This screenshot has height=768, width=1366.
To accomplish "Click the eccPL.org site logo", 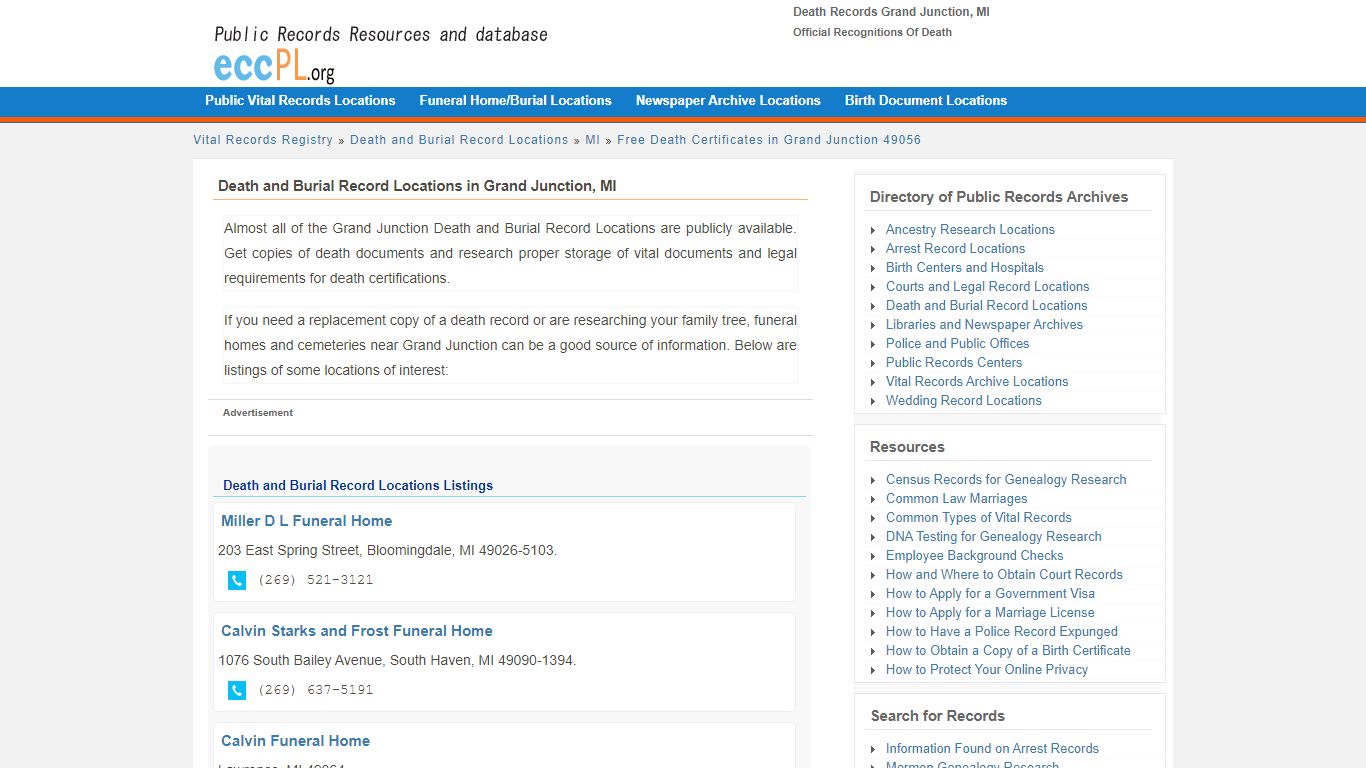I will [x=274, y=66].
